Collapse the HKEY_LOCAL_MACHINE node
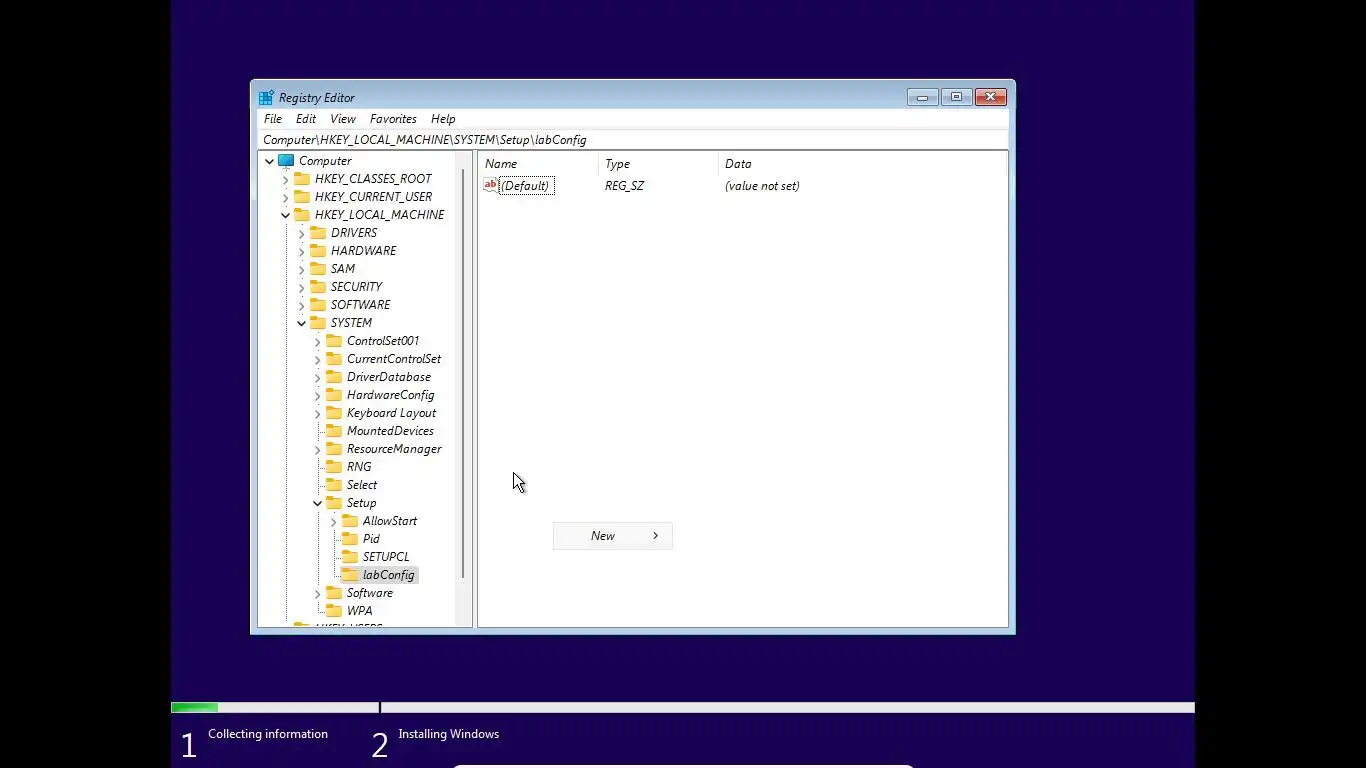 [x=285, y=215]
